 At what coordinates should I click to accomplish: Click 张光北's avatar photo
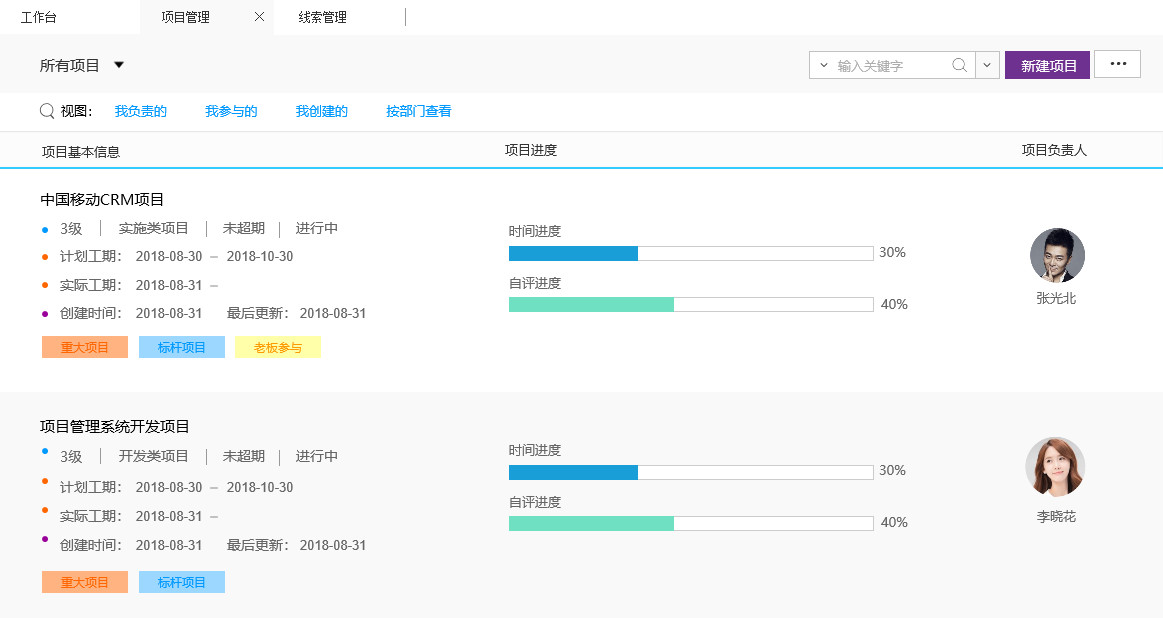1057,255
